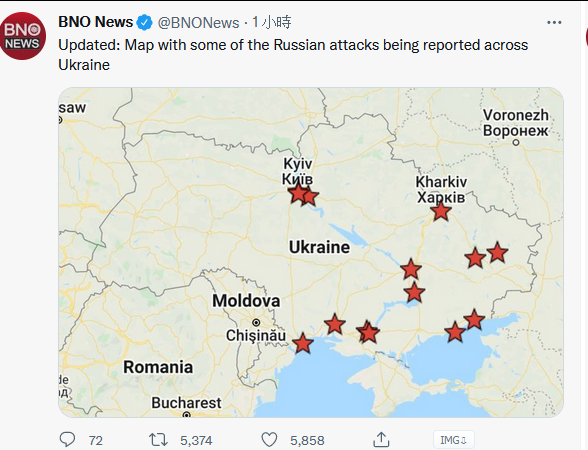
Task: Click the red star near Chișinău on coast
Action: [302, 343]
